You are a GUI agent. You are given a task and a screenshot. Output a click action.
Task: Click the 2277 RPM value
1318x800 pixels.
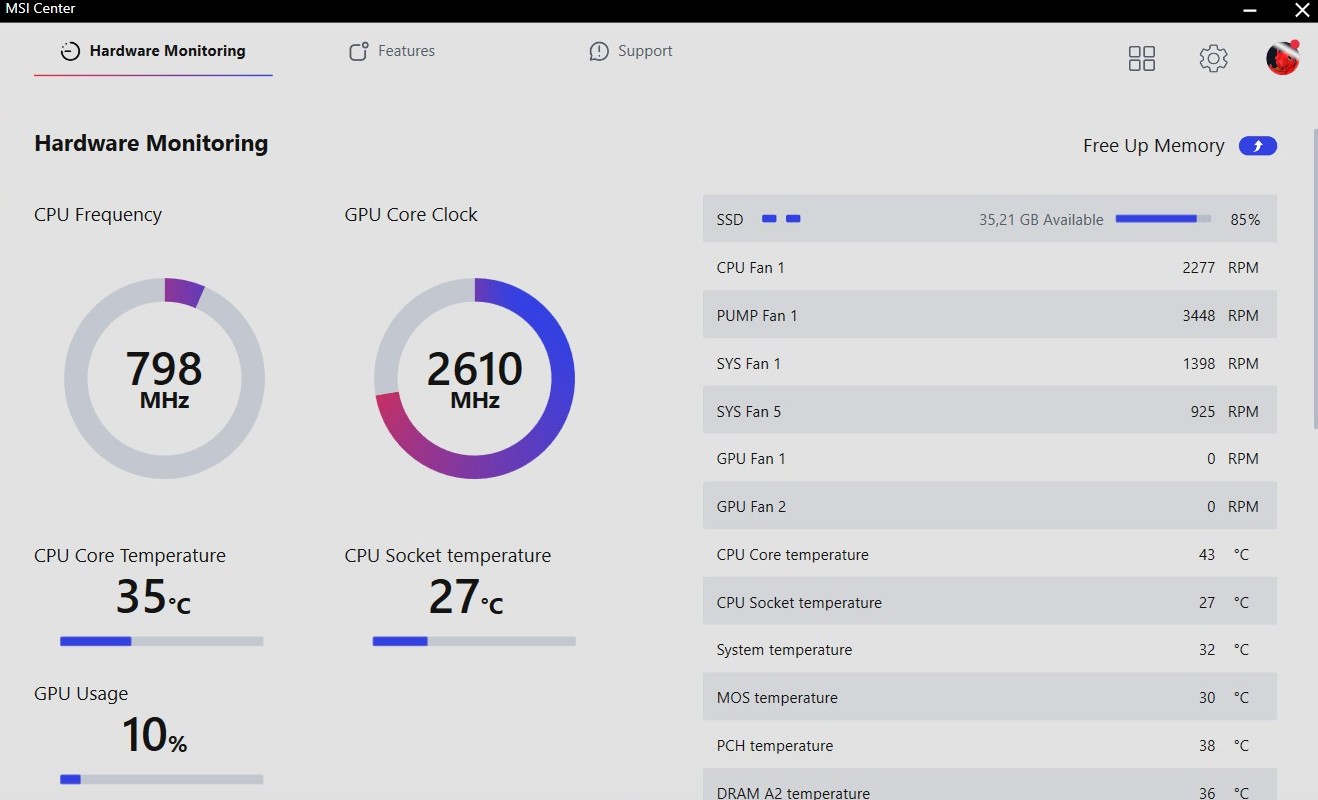click(1220, 267)
